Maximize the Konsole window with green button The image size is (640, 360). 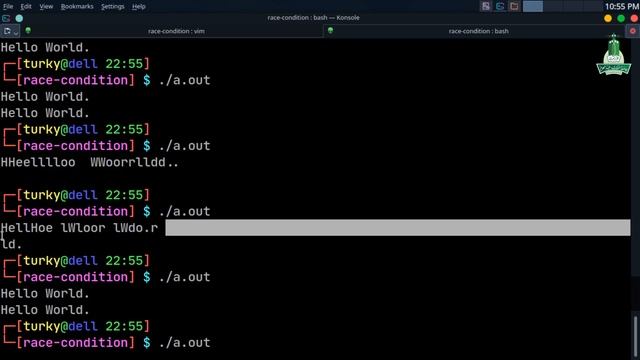coord(621,18)
